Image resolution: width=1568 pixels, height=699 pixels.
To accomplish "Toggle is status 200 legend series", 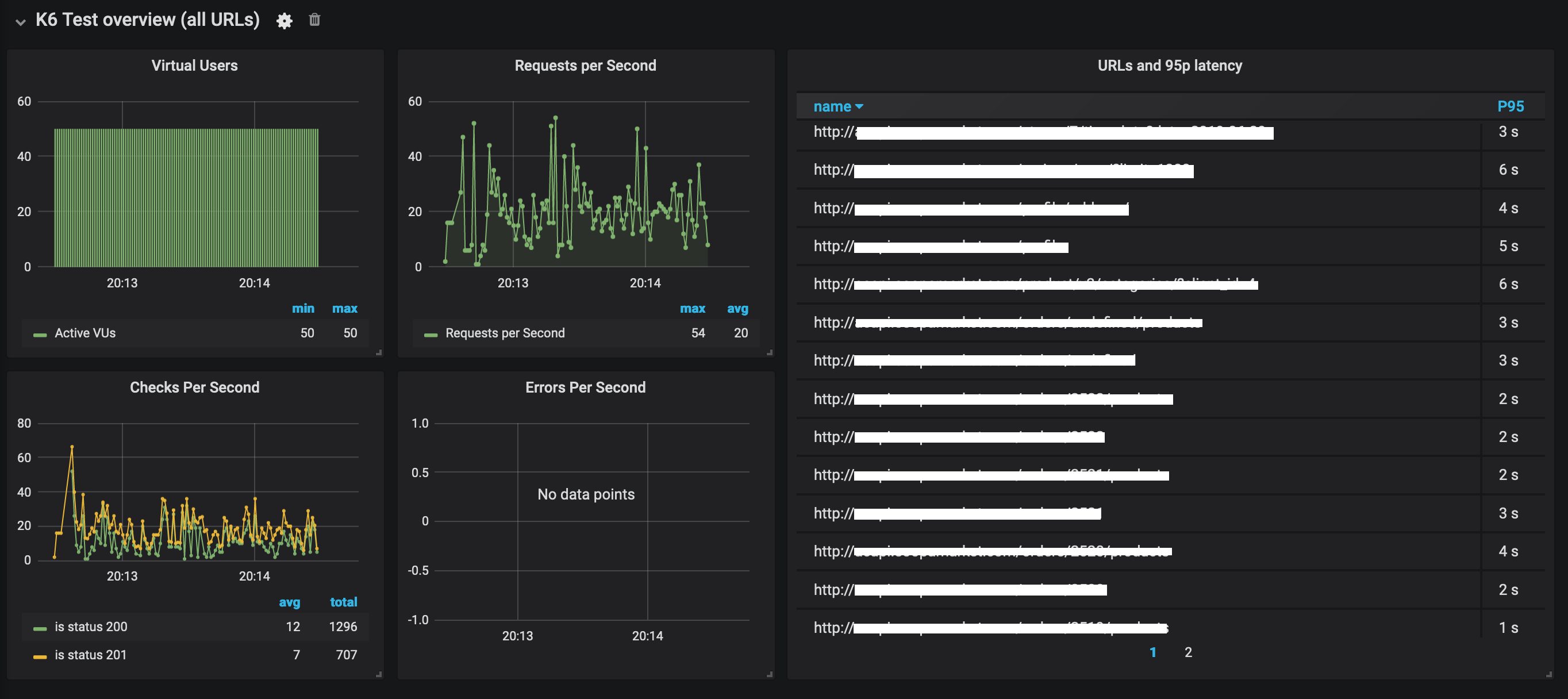I will pyautogui.click(x=91, y=627).
